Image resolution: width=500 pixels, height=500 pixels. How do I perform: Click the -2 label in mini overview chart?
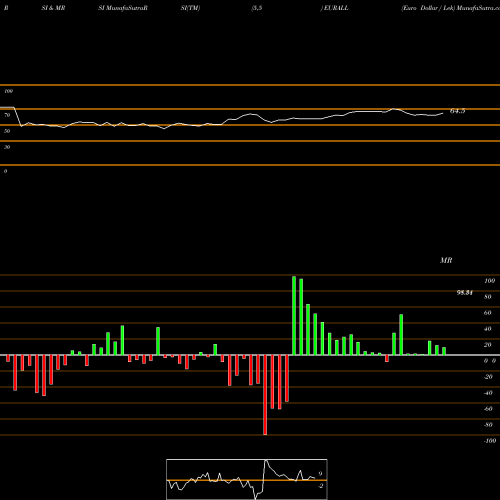(x=320, y=486)
